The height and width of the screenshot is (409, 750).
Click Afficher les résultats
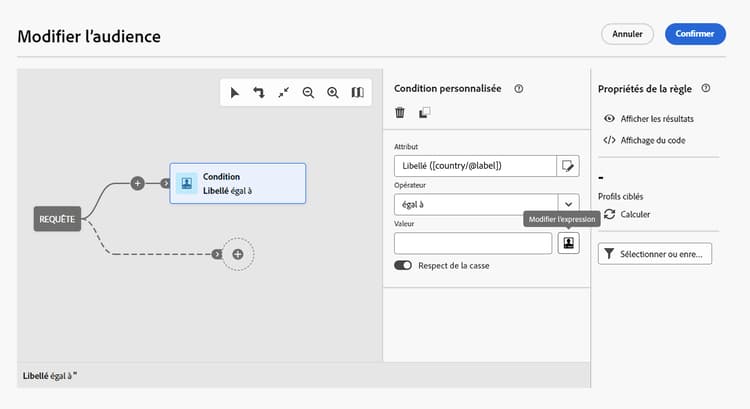pyautogui.click(x=656, y=118)
